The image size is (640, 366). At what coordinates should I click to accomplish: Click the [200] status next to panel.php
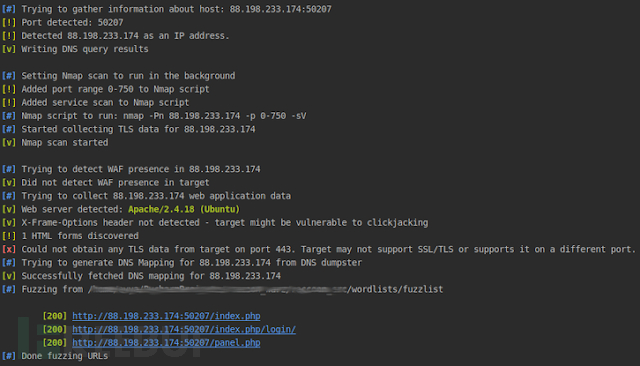[54, 343]
